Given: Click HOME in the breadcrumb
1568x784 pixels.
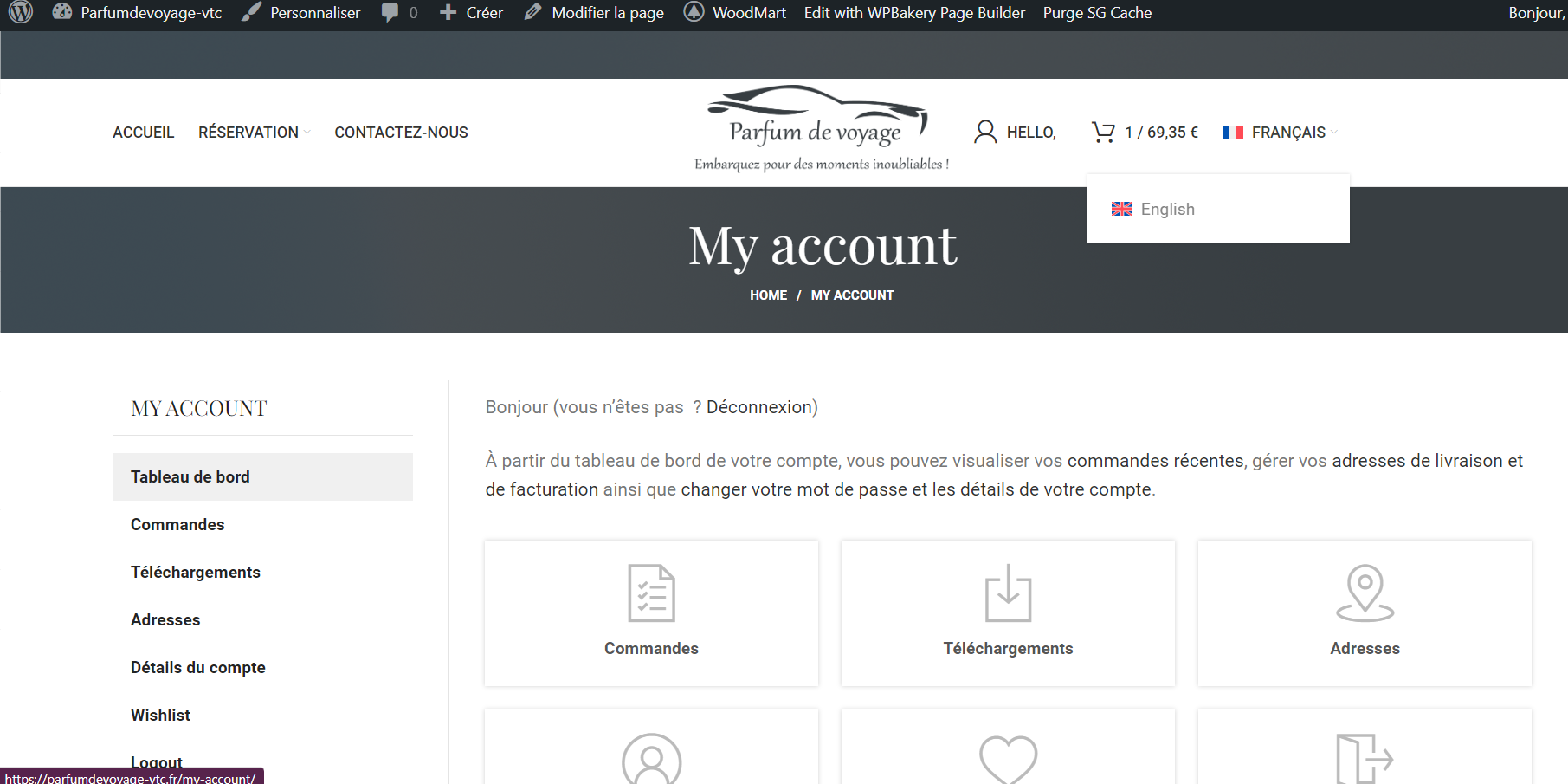Looking at the screenshot, I should pos(768,295).
